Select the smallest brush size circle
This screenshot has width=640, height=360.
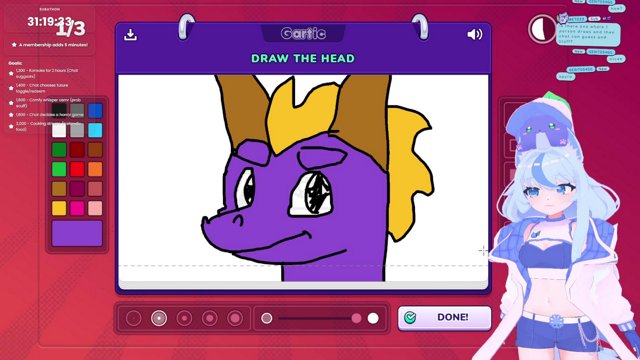tap(133, 318)
